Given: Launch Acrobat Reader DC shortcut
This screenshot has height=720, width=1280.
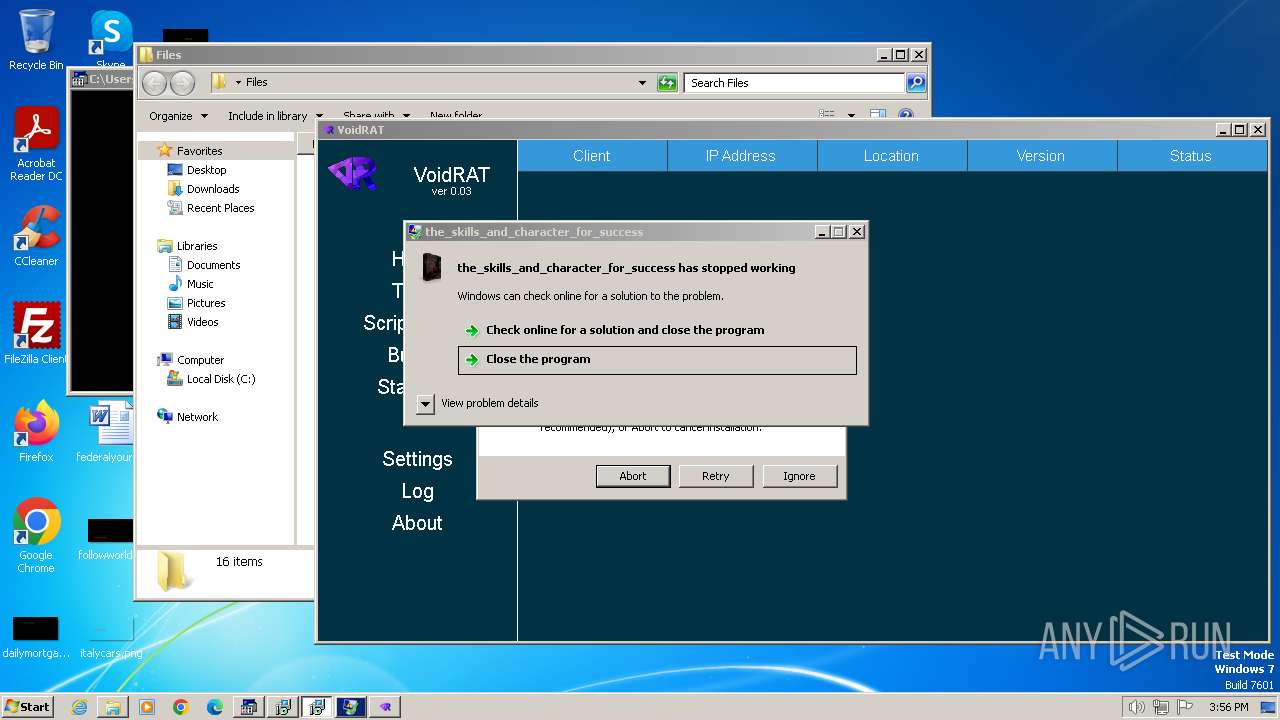Looking at the screenshot, I should click(36, 145).
